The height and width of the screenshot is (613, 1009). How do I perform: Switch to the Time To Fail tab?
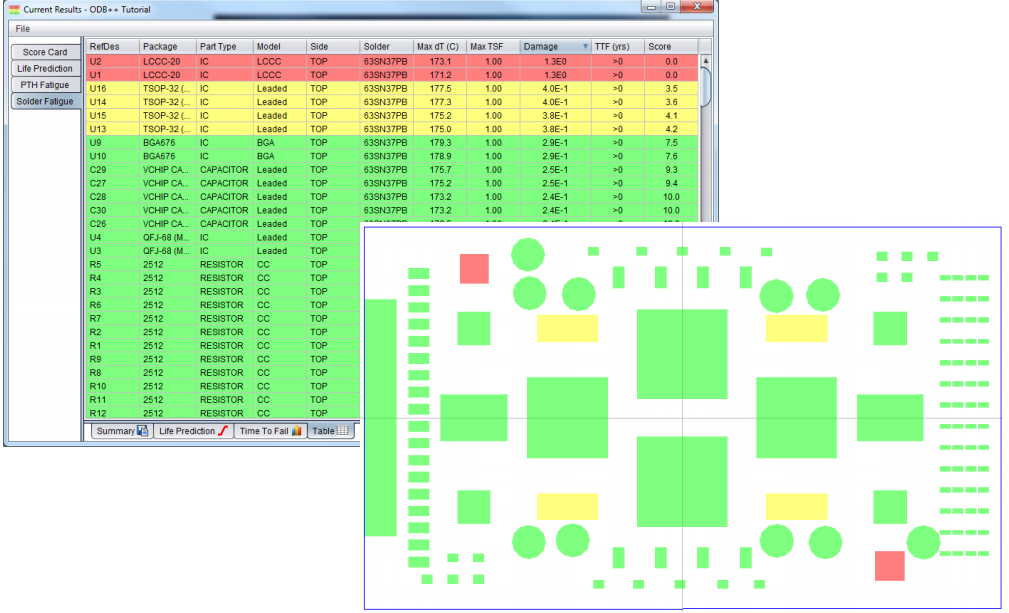point(270,431)
